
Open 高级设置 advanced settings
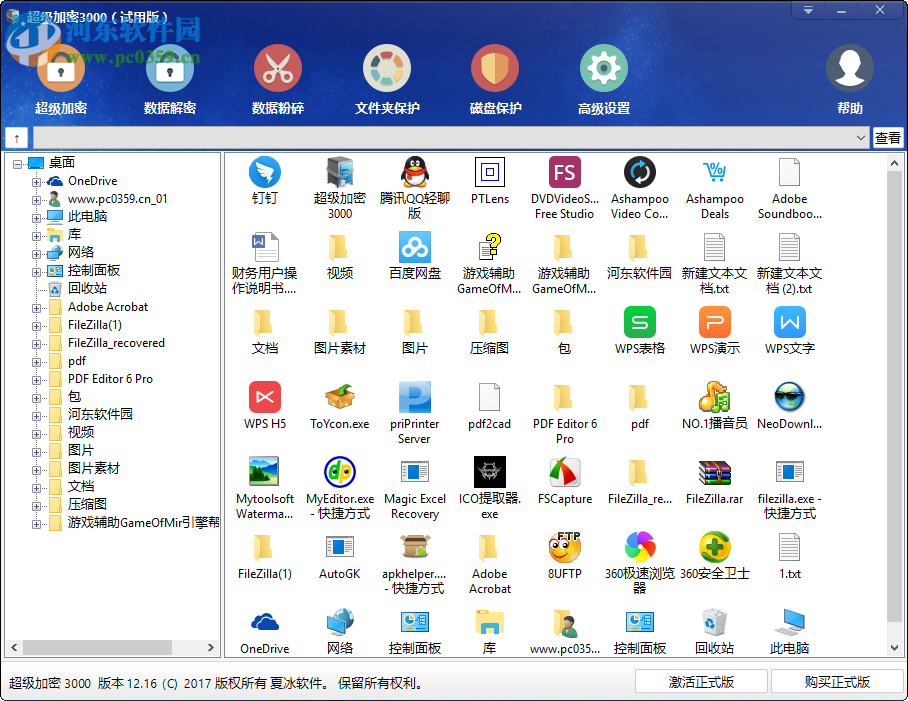(602, 78)
